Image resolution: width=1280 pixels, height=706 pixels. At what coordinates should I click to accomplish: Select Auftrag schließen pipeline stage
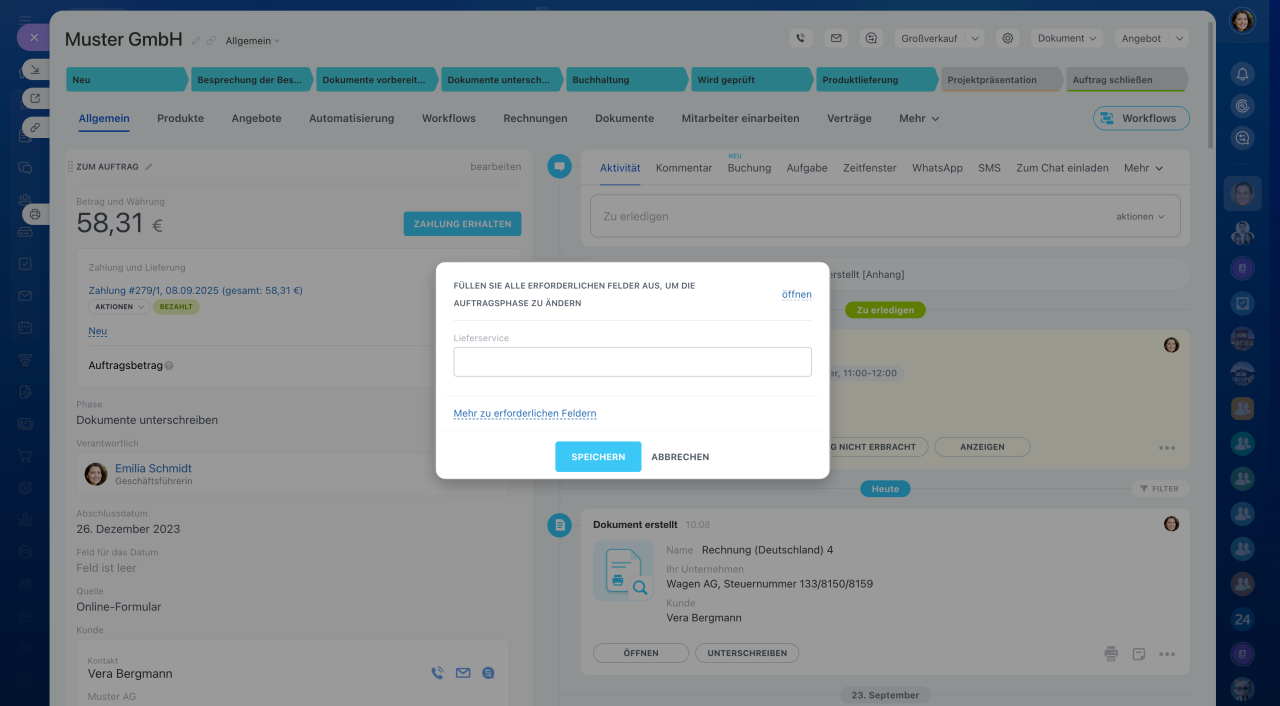click(x=1125, y=80)
